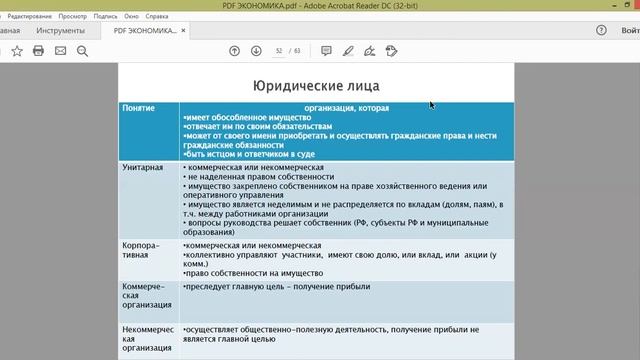
Task: Click line 'имеет обособленное имущество'
Action: (x=247, y=118)
